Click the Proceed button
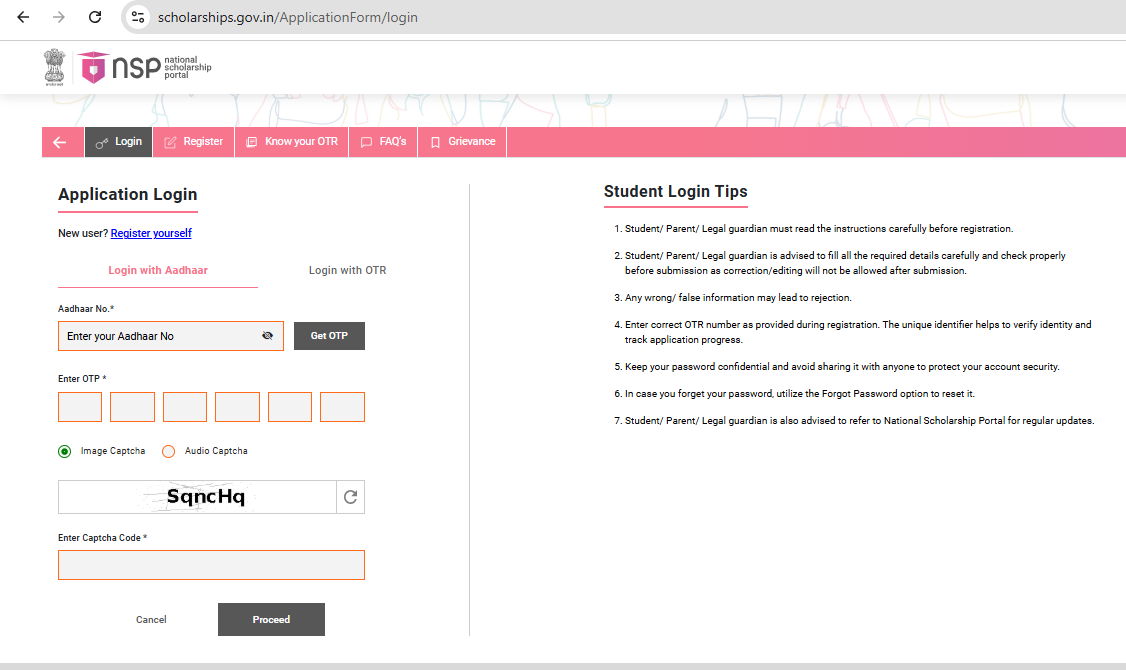The image size is (1126, 670). tap(271, 620)
